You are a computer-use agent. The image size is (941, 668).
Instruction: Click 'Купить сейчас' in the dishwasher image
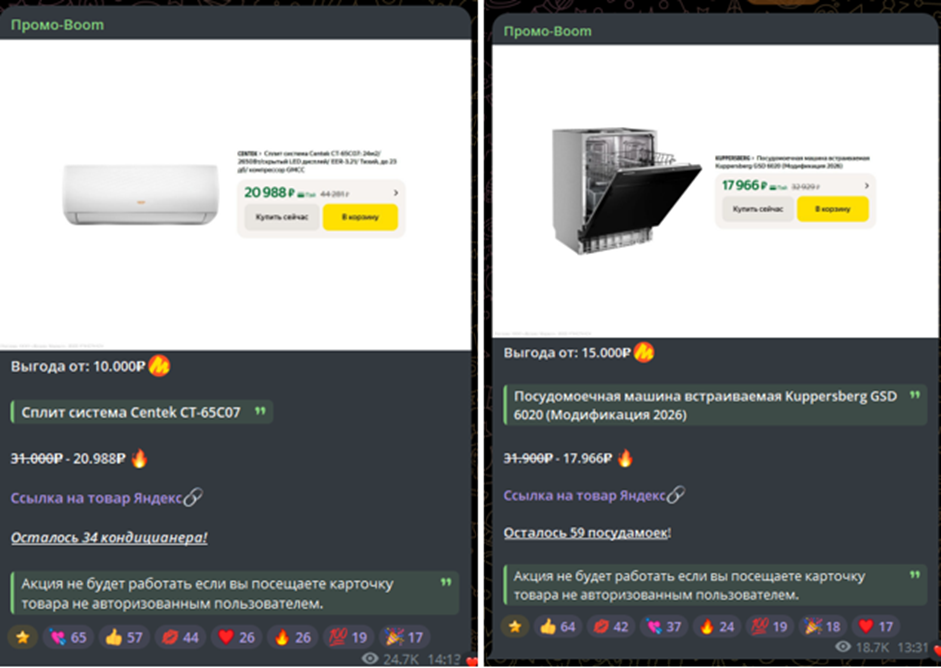click(758, 209)
